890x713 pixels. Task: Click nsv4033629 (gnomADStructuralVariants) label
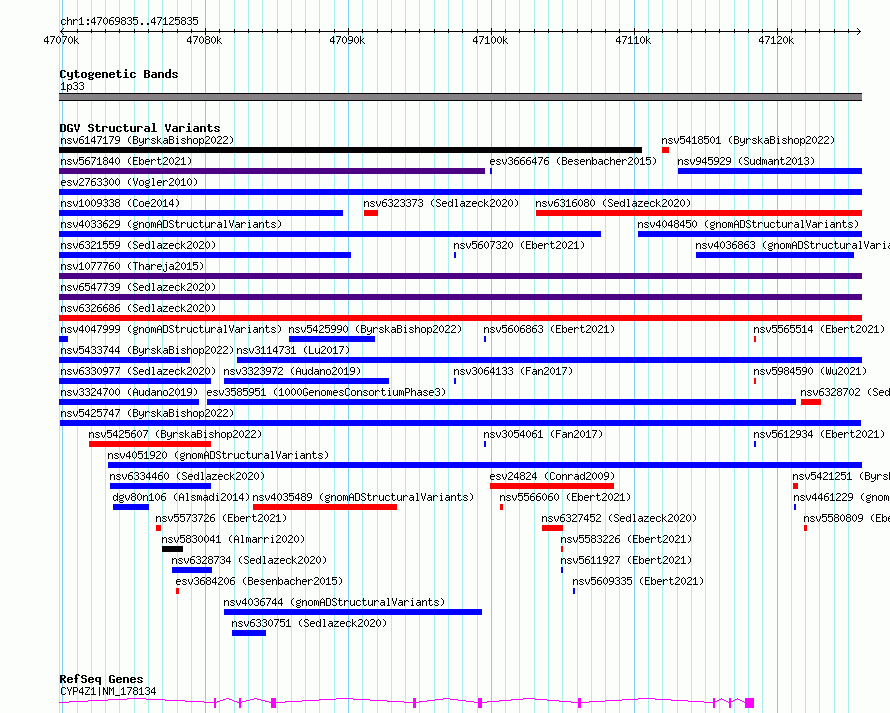171,224
